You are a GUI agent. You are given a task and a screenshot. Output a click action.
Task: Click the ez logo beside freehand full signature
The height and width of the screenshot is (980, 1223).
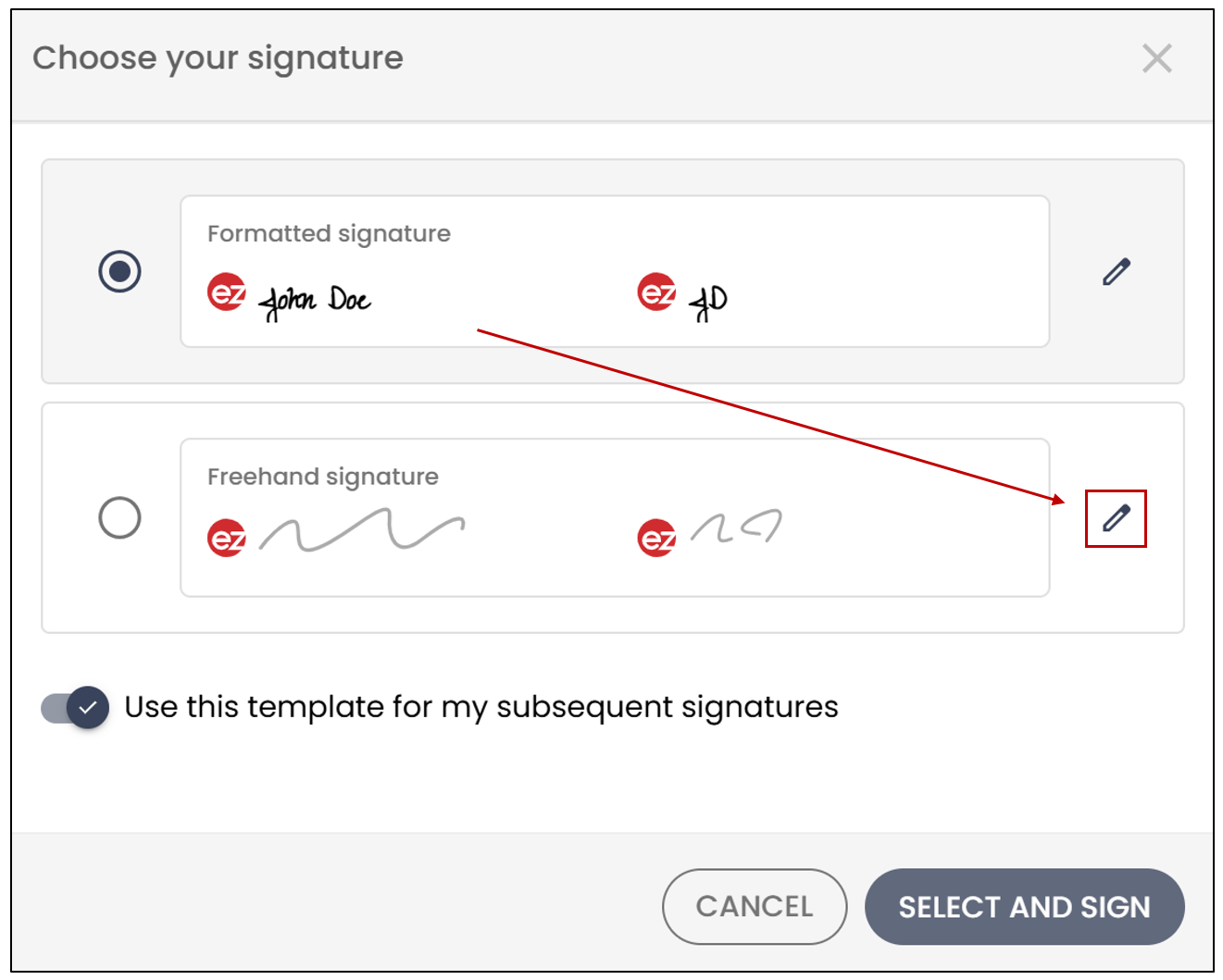(x=227, y=538)
